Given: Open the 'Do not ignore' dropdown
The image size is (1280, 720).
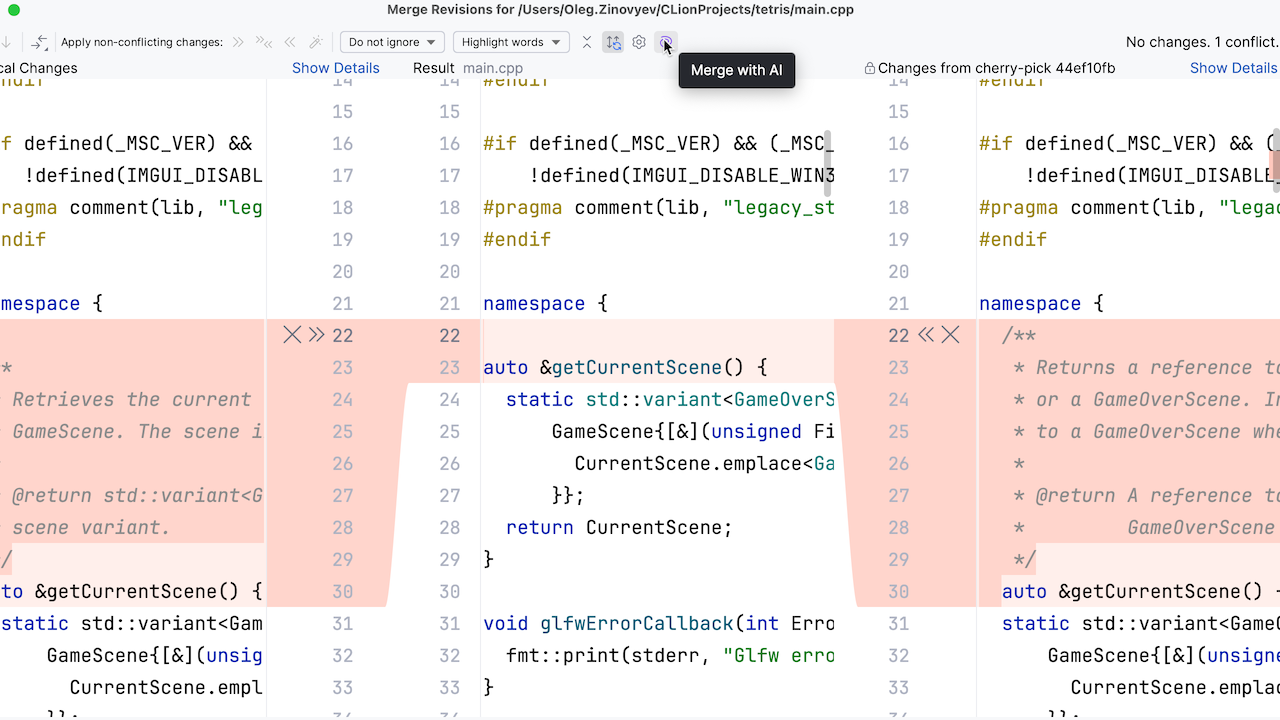Looking at the screenshot, I should coord(392,42).
